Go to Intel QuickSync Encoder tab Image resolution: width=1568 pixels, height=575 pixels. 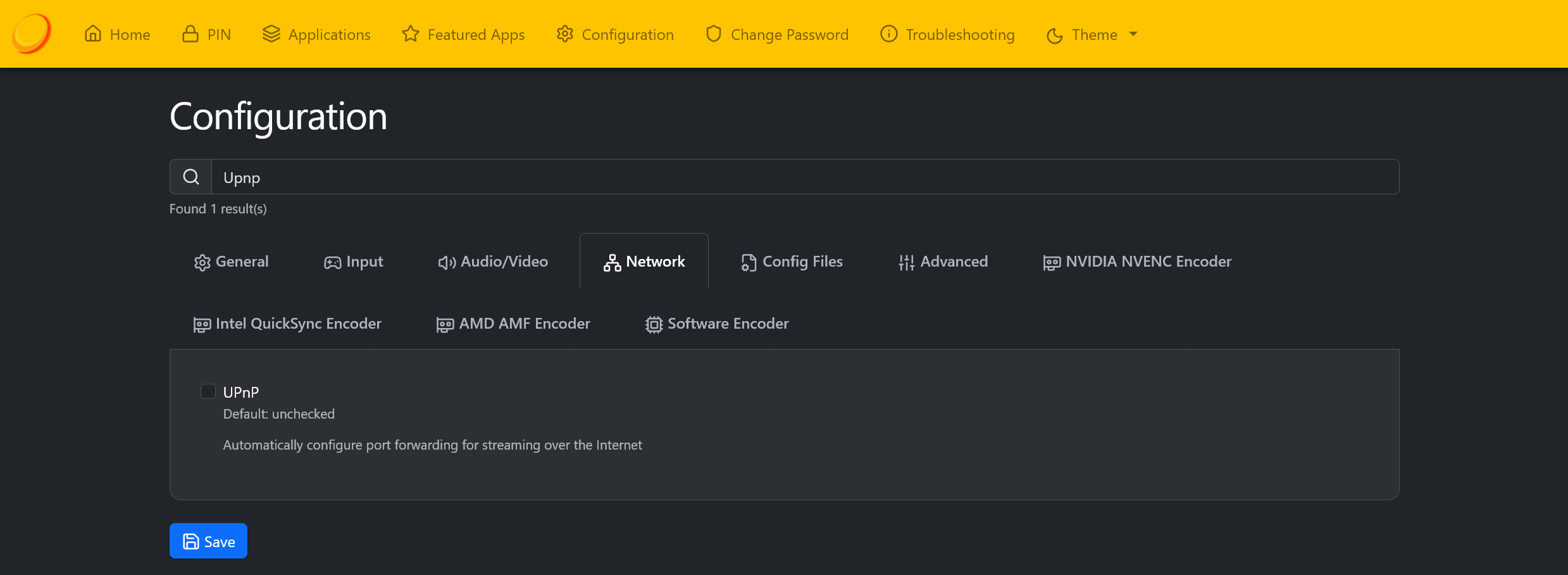click(287, 324)
